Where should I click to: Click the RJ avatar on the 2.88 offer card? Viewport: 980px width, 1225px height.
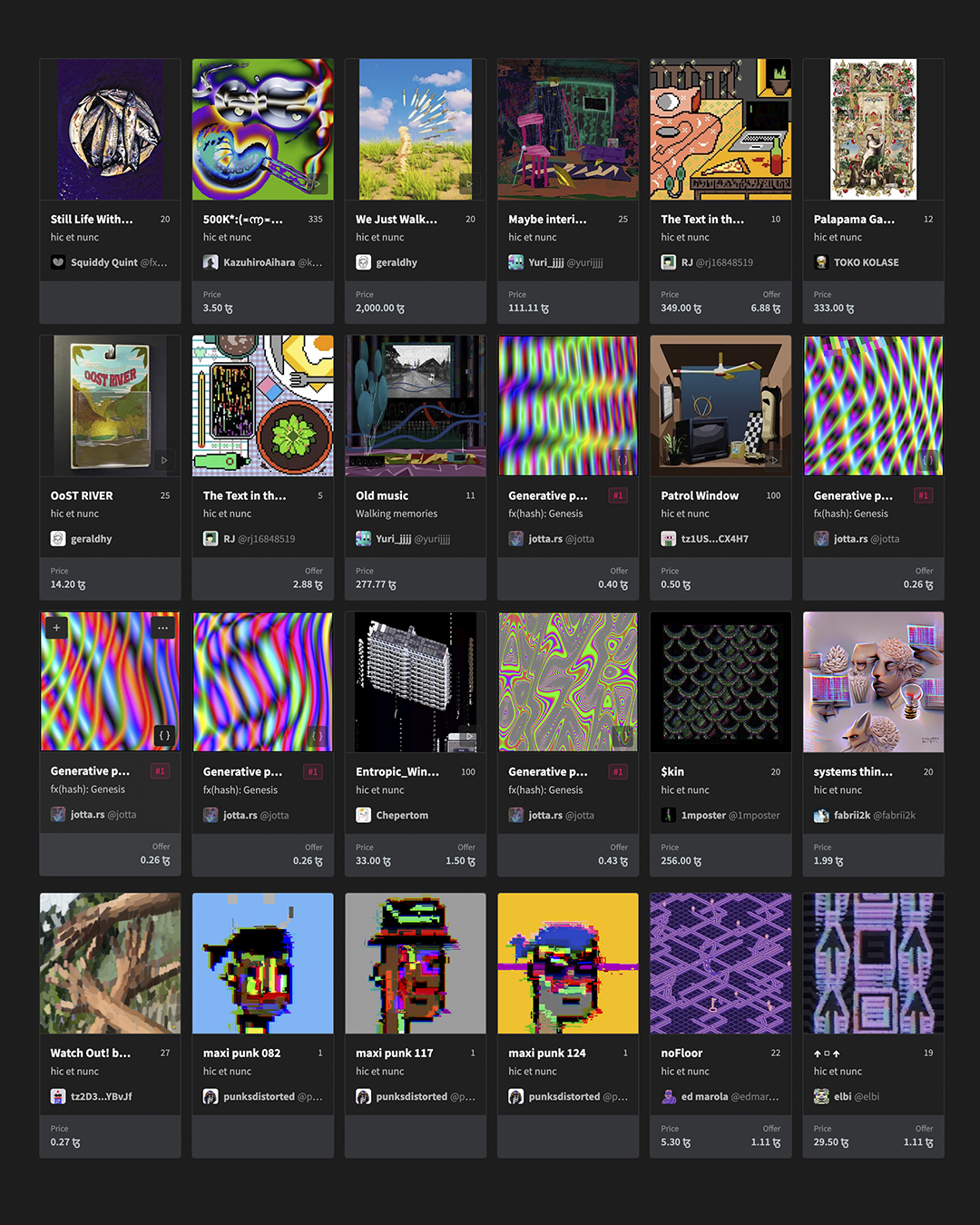tap(211, 539)
